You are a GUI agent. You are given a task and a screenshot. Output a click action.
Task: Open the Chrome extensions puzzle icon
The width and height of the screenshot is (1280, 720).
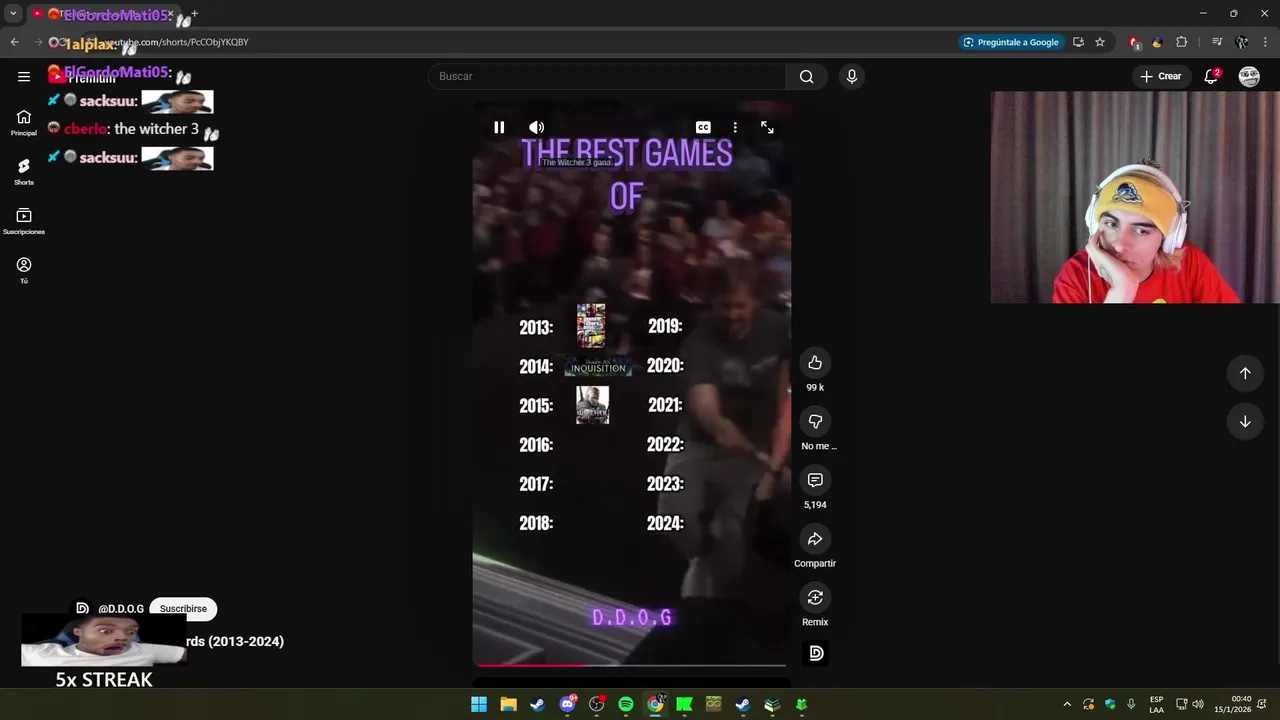pyautogui.click(x=1182, y=42)
